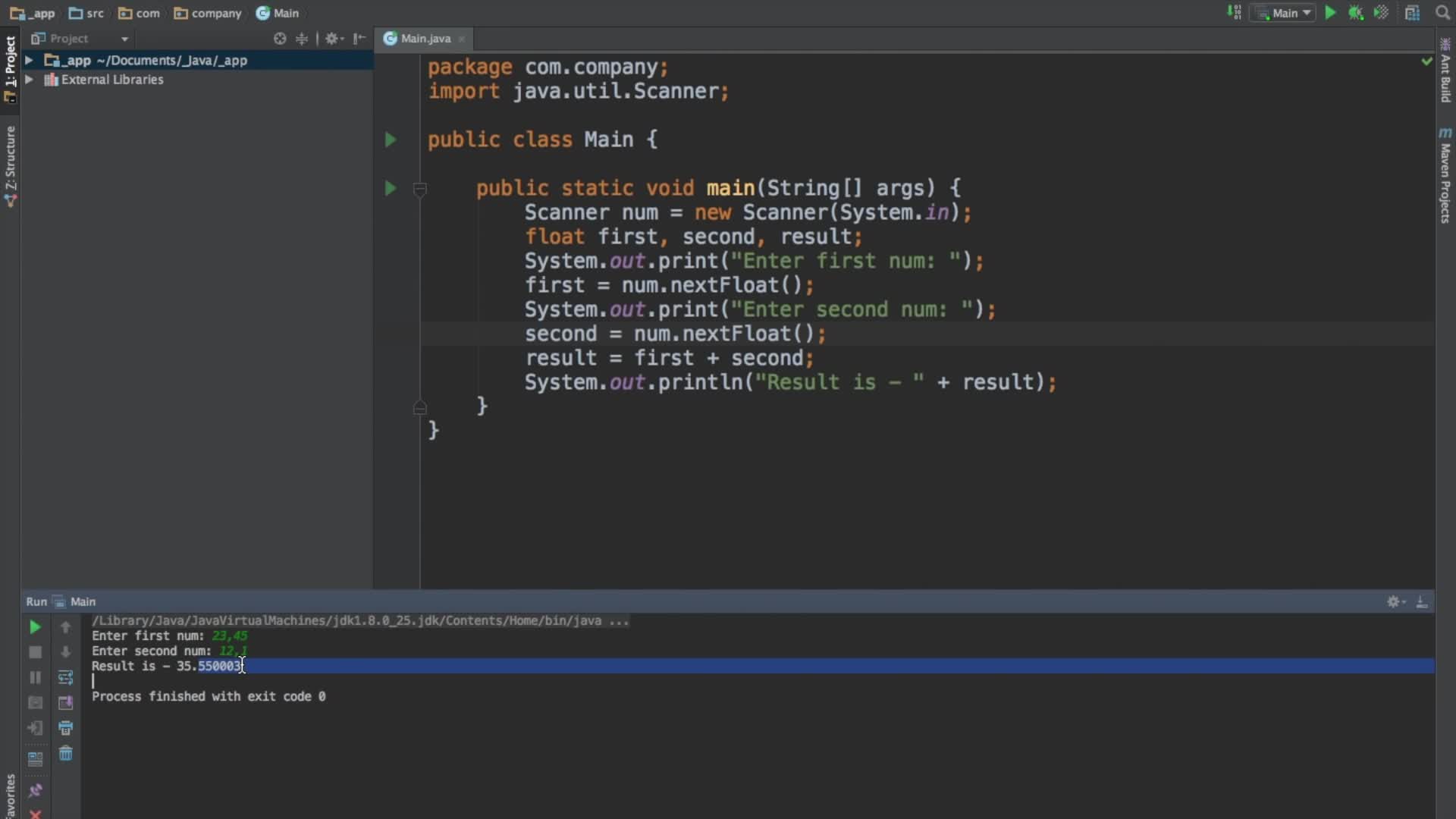The width and height of the screenshot is (1456, 819).
Task: Toggle the 1: Project side tab
Action: pos(10,70)
